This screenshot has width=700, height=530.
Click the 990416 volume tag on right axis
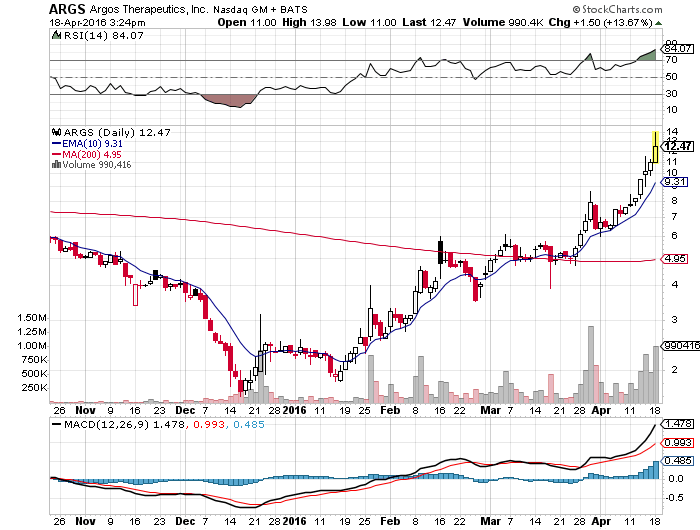pyautogui.click(x=681, y=346)
